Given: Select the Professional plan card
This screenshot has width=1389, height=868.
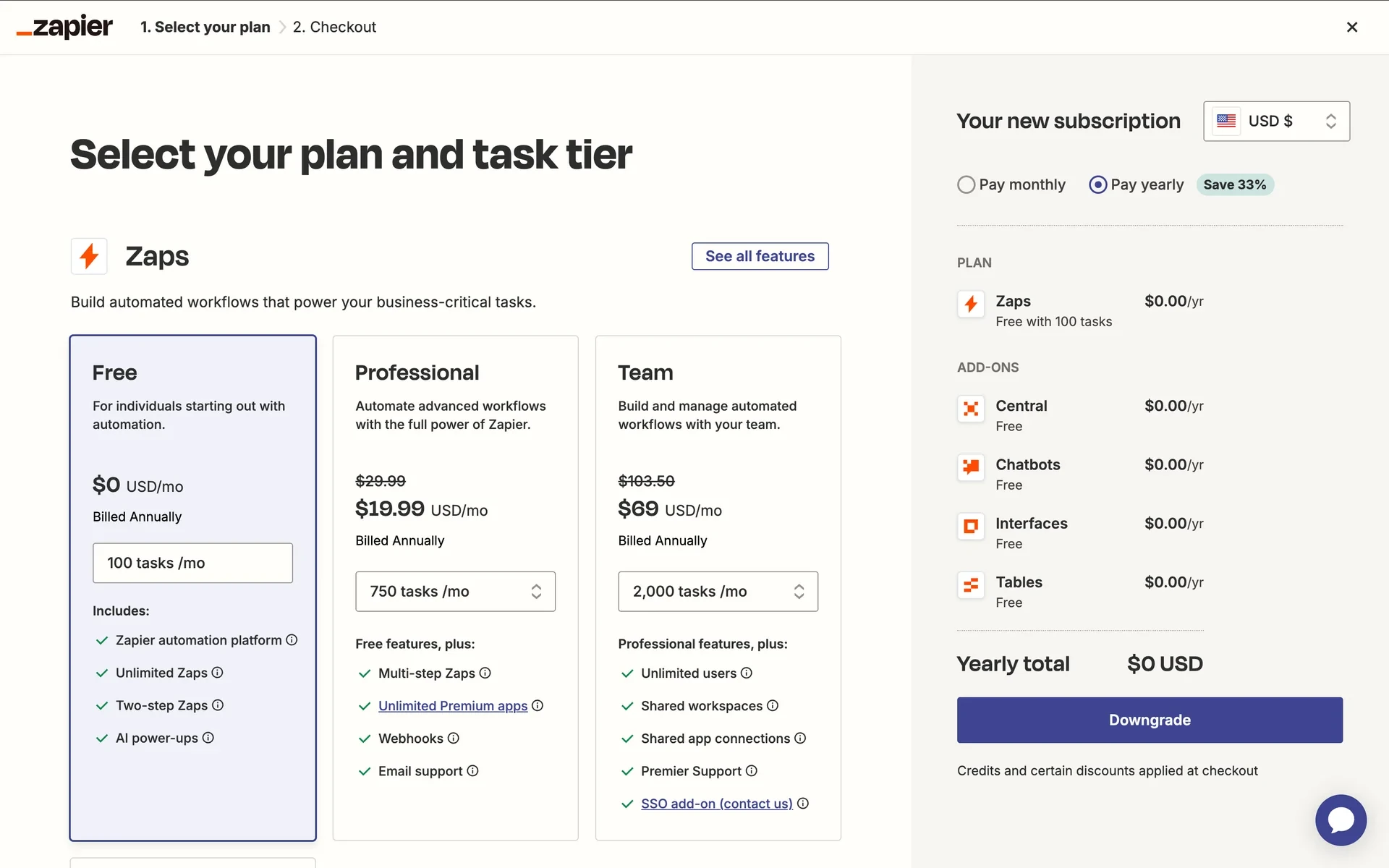Looking at the screenshot, I should tap(455, 588).
